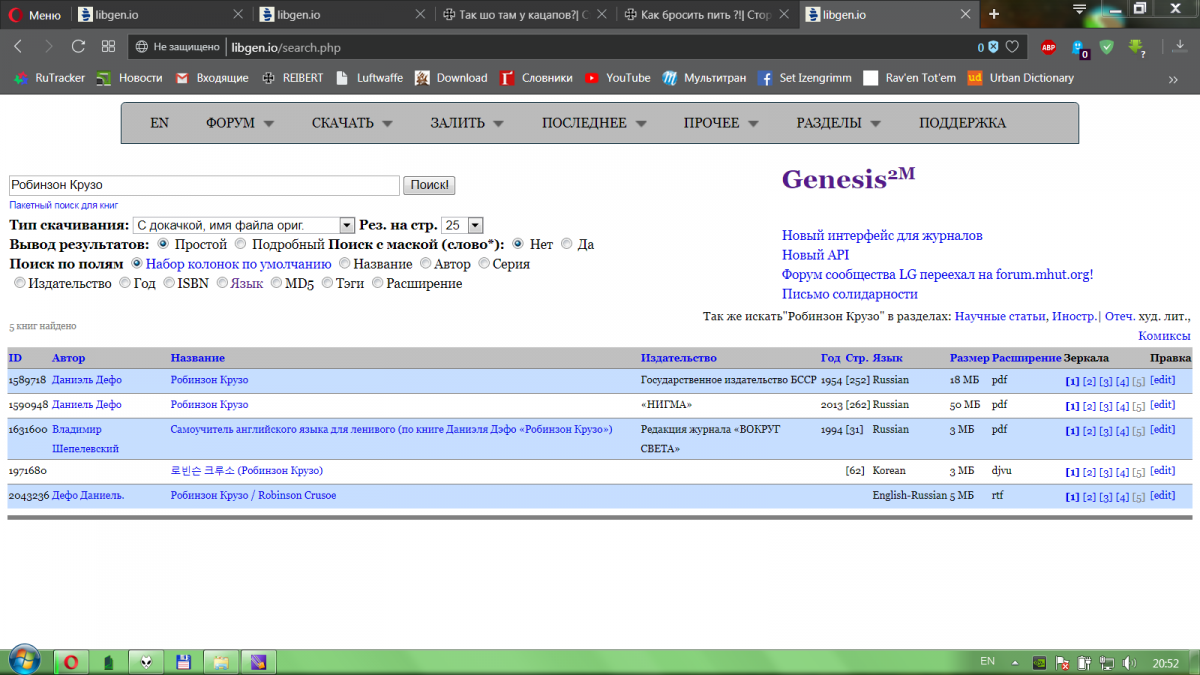Open Новый интерфейс для журналов link
Viewport: 1200px width, 675px height.
coord(882,236)
